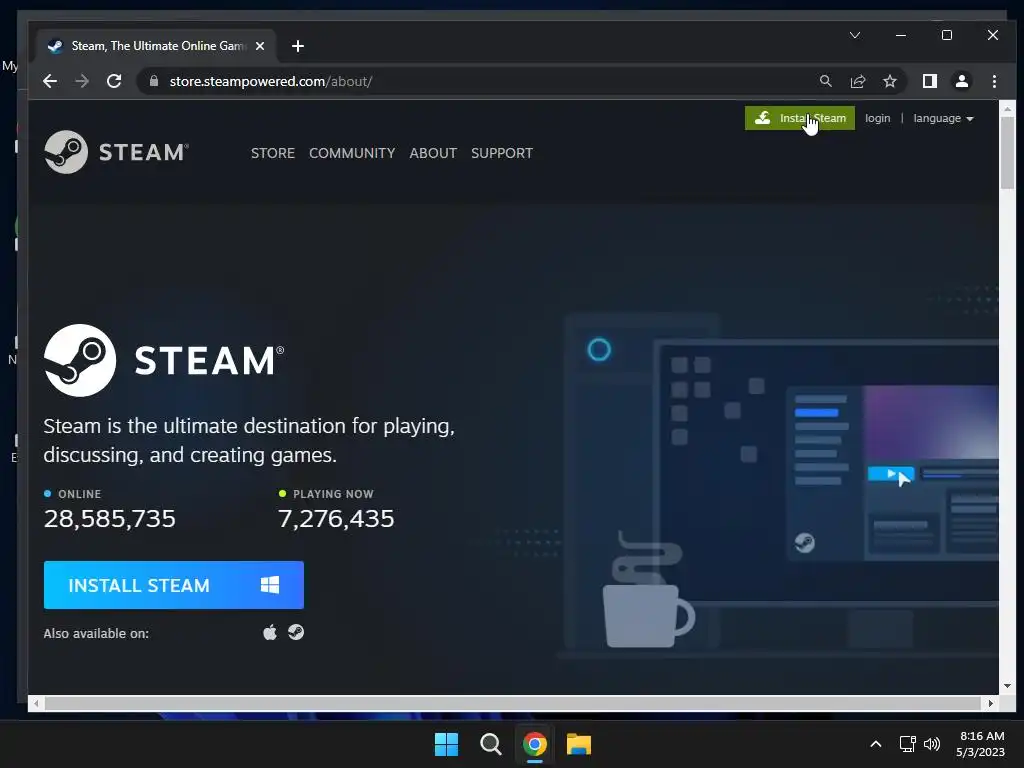Image resolution: width=1024 pixels, height=768 pixels.
Task: Click the 'Also available on:' text
Action: (x=96, y=633)
